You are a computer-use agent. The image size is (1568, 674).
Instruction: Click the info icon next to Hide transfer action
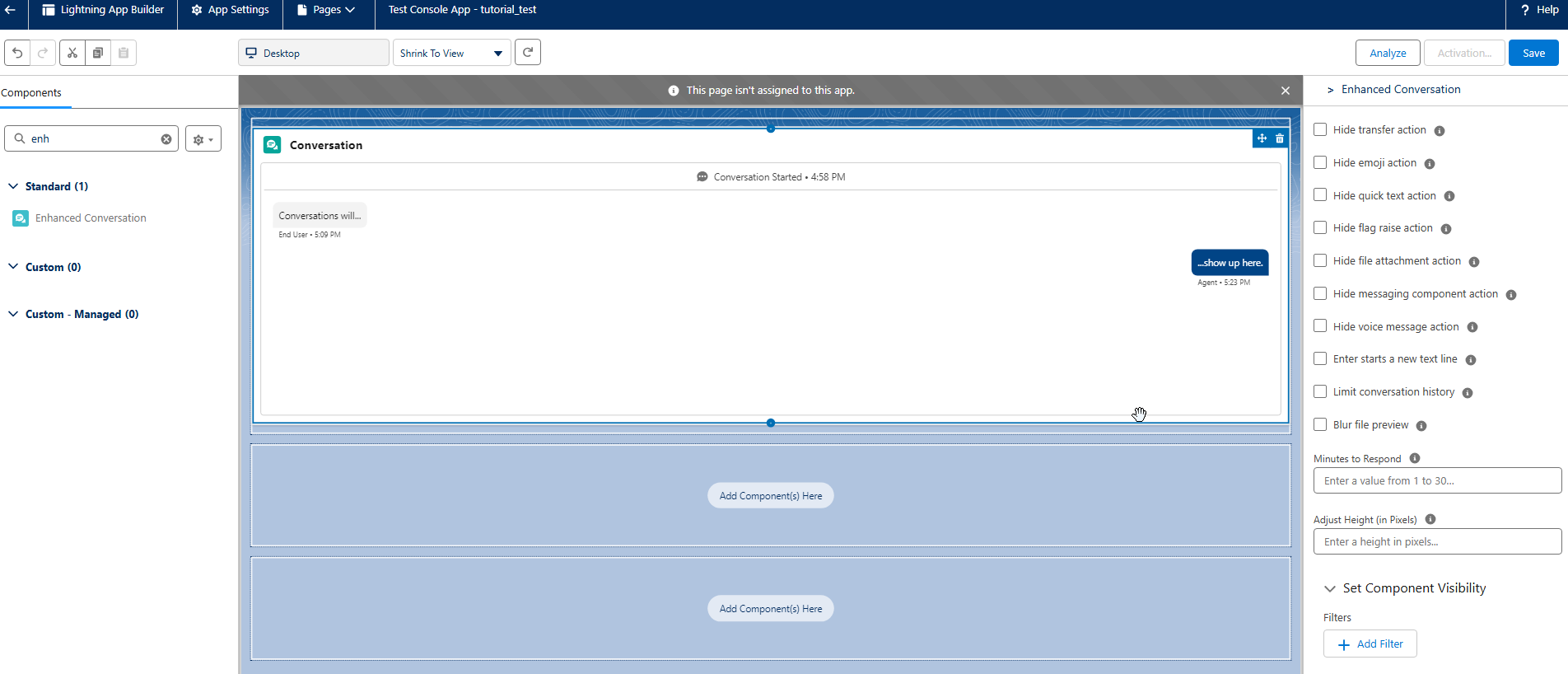tap(1440, 131)
